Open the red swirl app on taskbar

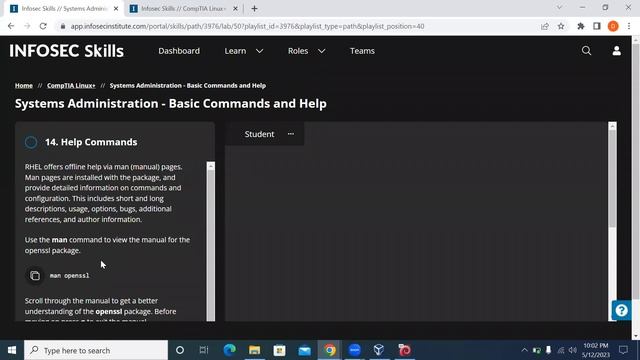(x=404, y=350)
